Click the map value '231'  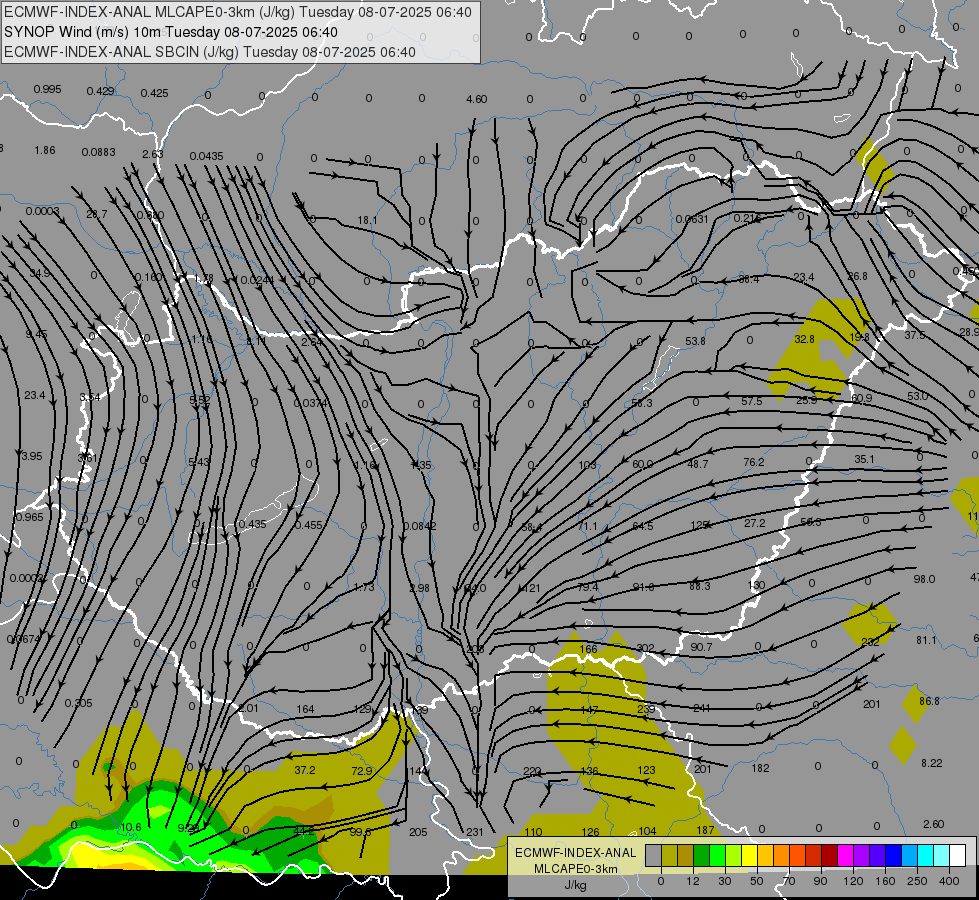pos(475,832)
